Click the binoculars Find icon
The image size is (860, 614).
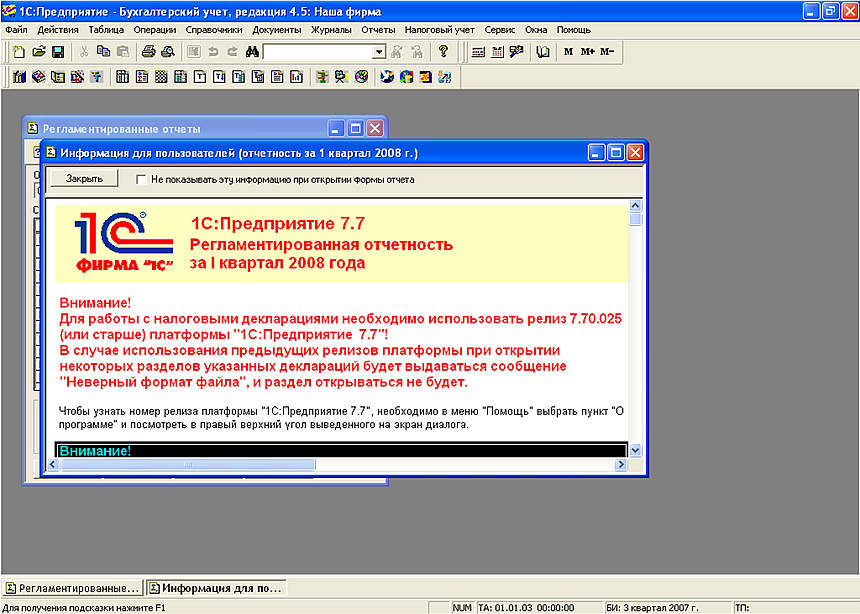pyautogui.click(x=252, y=52)
